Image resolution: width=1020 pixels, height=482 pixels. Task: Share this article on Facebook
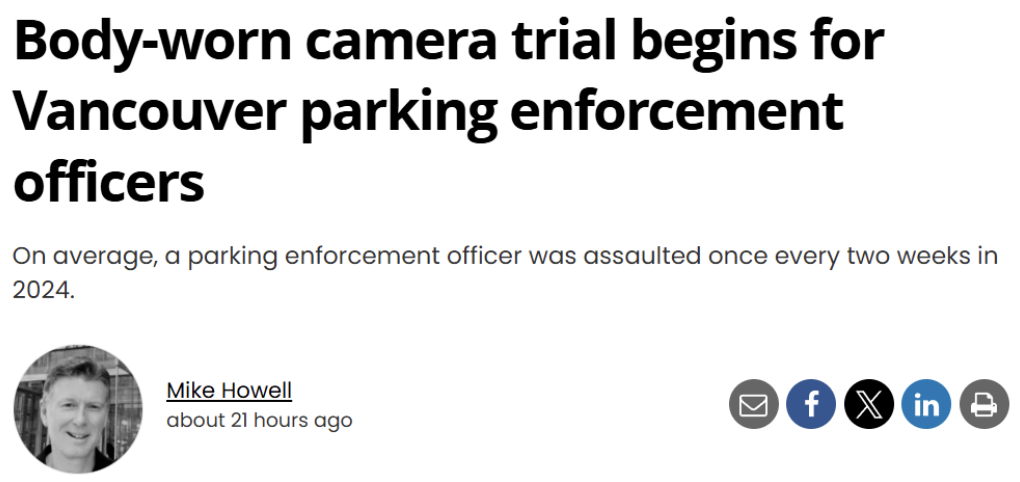pos(811,405)
